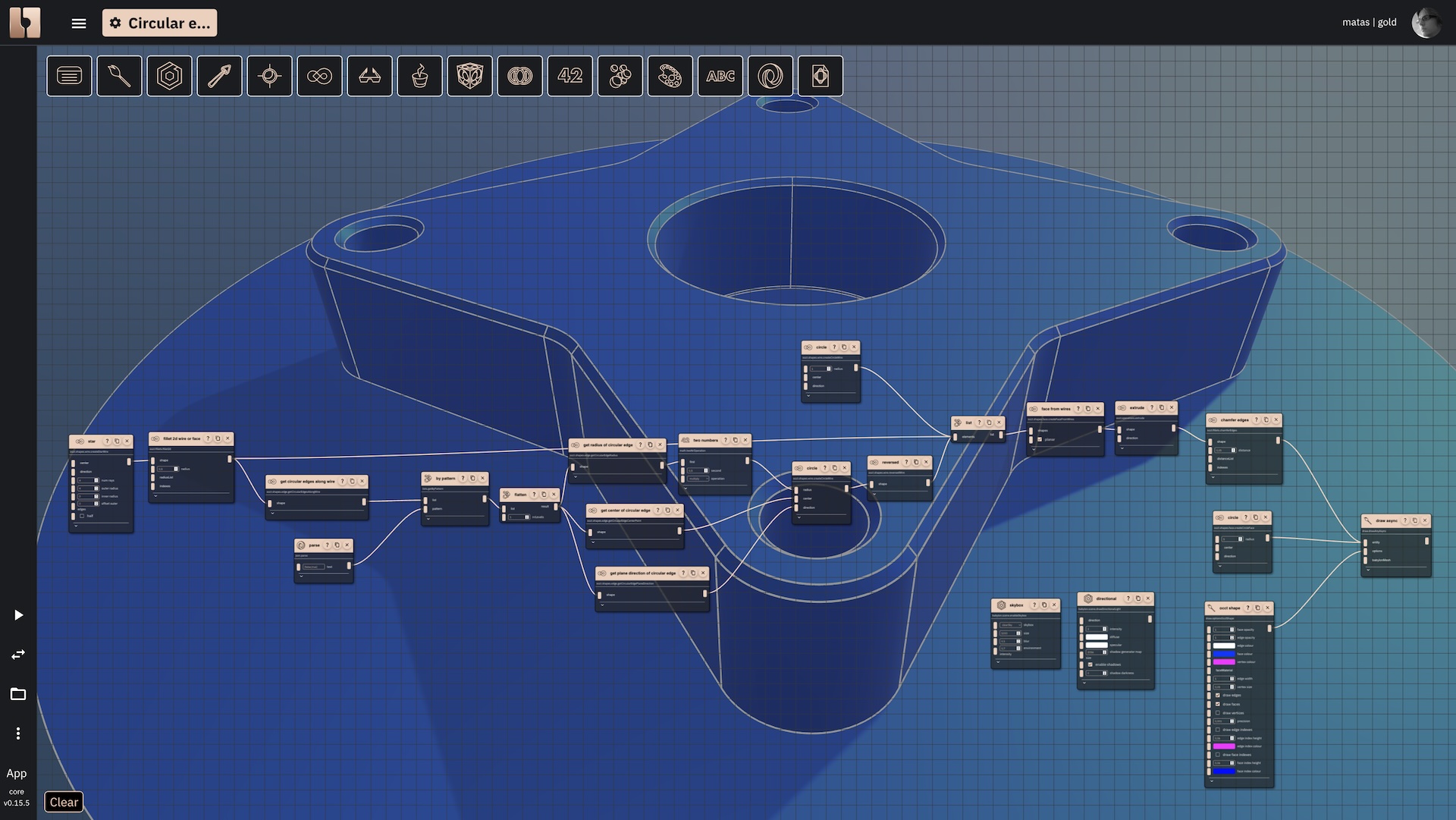The height and width of the screenshot is (820, 1456).
Task: Click the 'matas | gold' user label
Action: point(1369,22)
